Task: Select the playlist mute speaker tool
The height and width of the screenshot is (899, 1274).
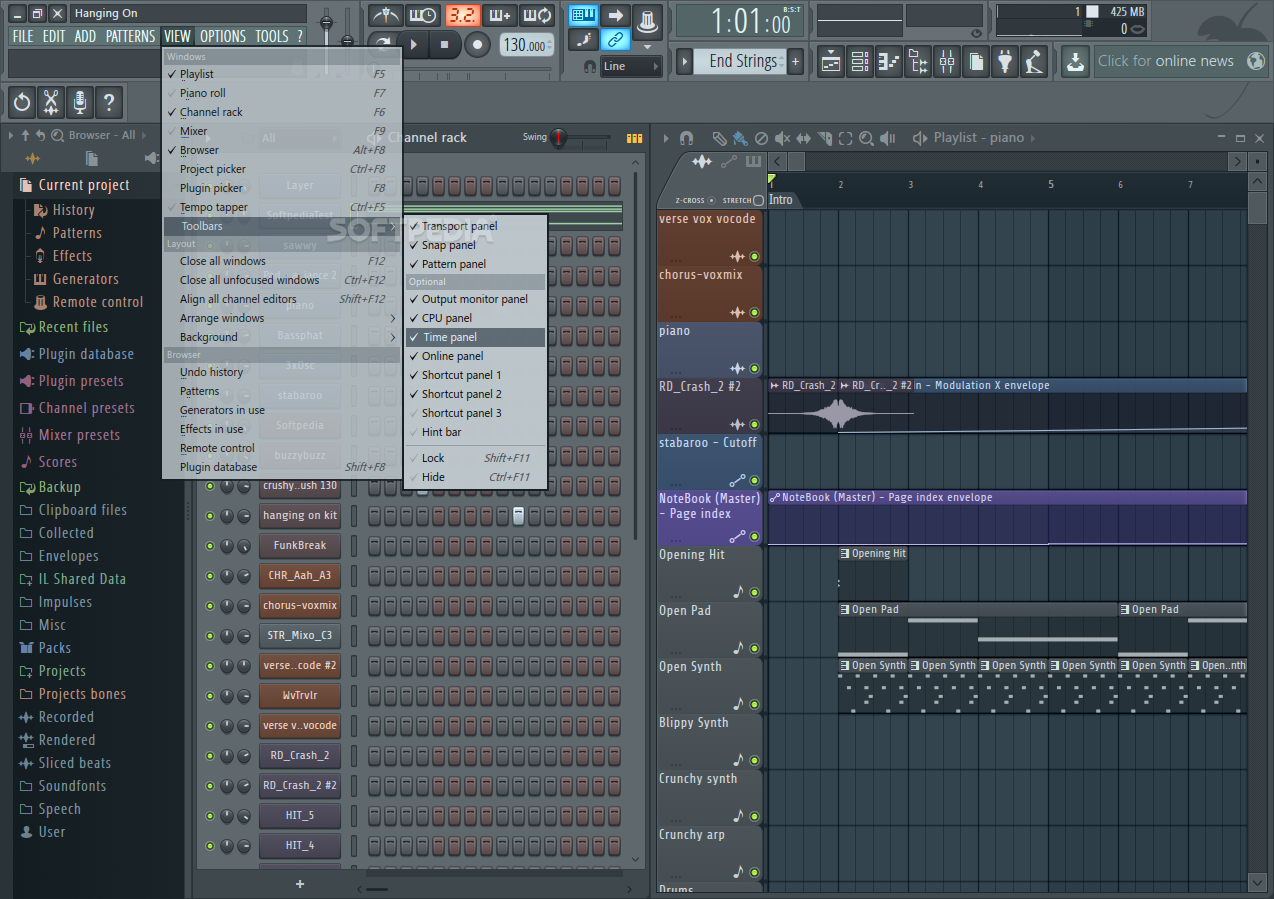Action: pyautogui.click(x=782, y=138)
